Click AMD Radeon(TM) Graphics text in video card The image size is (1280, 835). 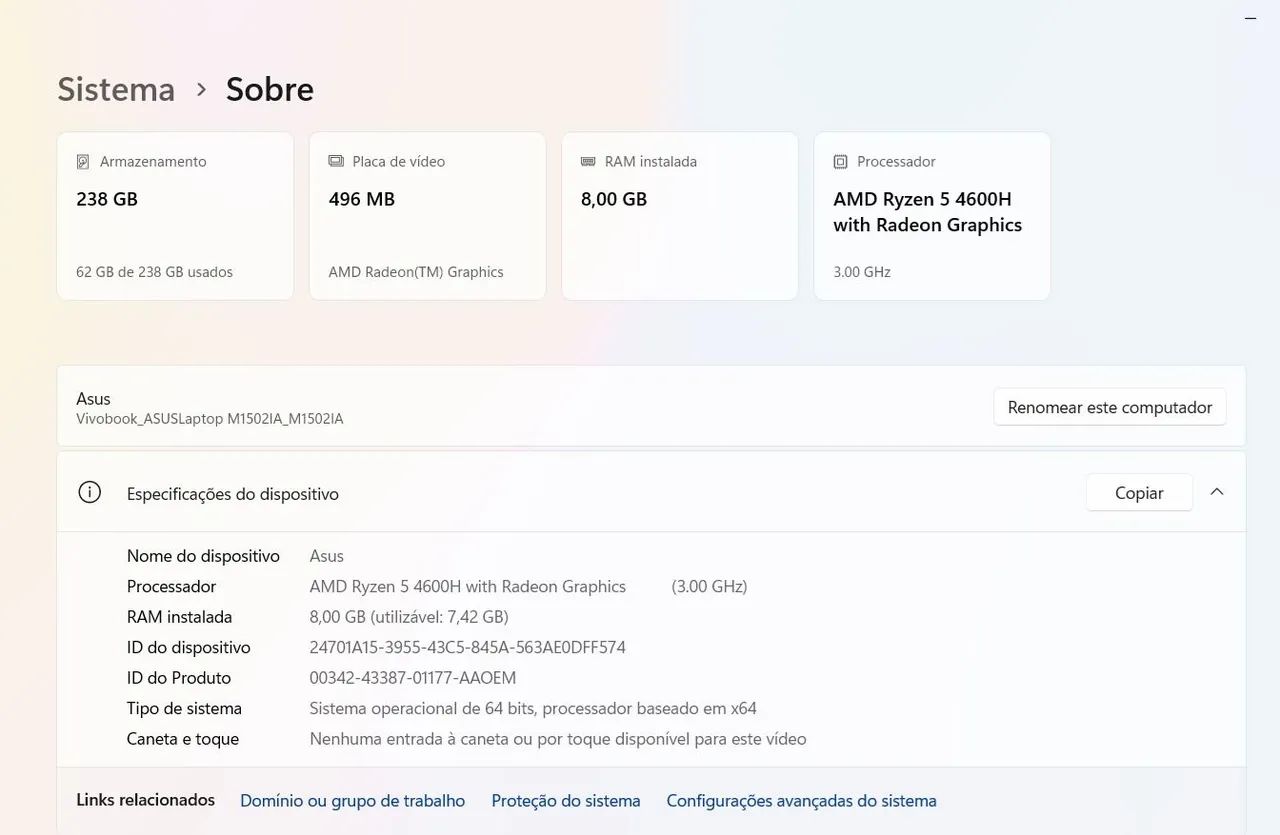(416, 272)
